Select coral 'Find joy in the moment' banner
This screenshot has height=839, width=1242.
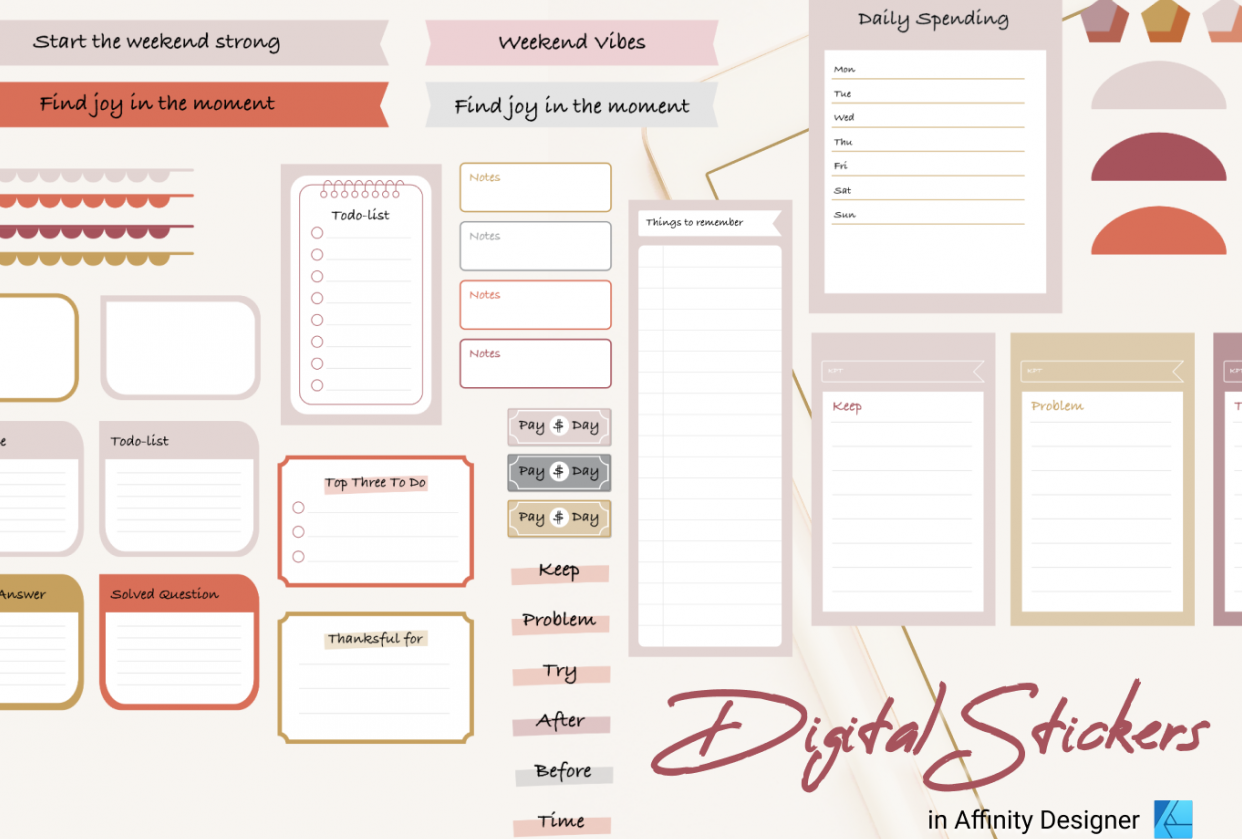tap(194, 104)
